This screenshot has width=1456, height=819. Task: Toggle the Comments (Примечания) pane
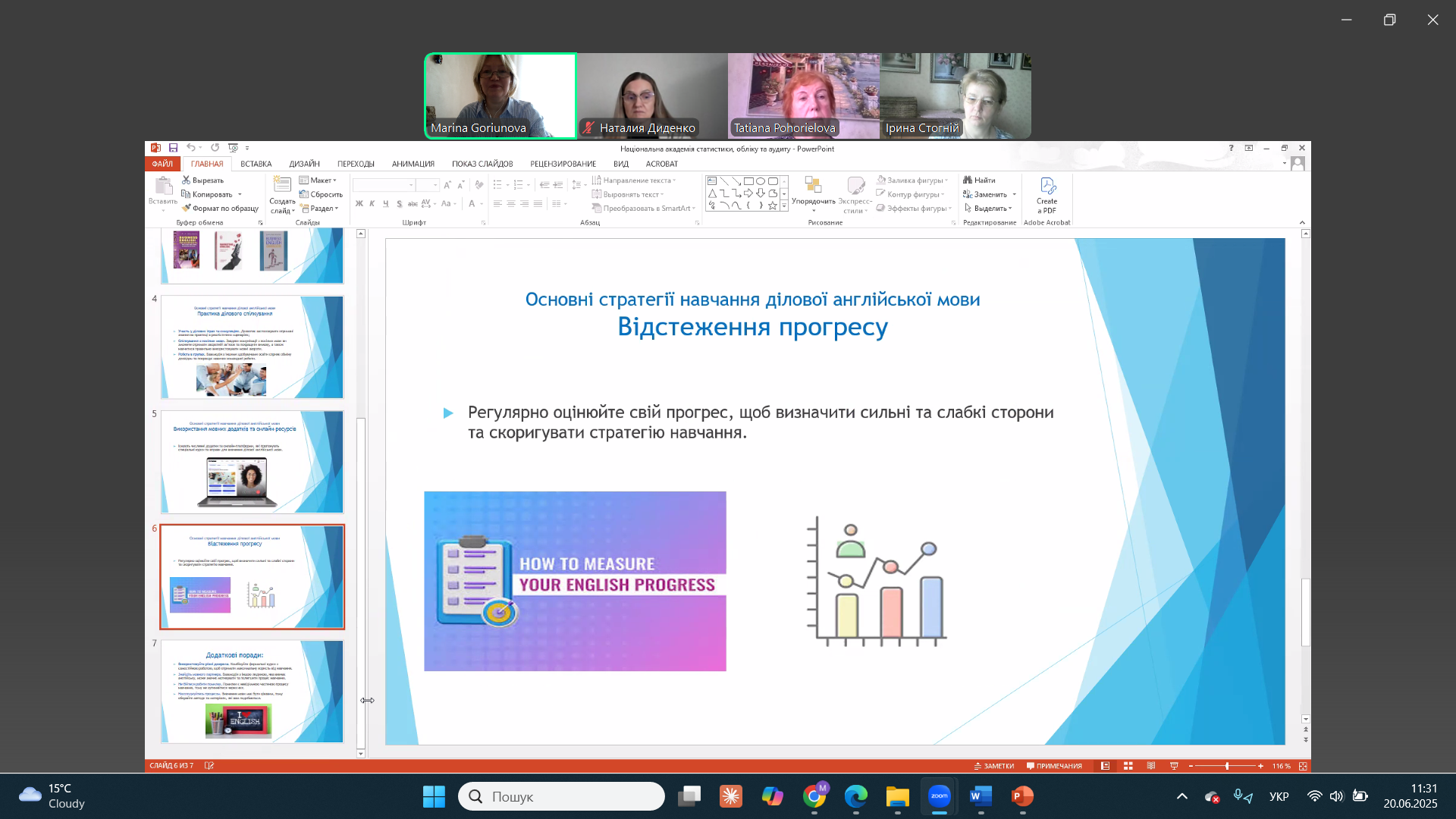click(x=1054, y=766)
